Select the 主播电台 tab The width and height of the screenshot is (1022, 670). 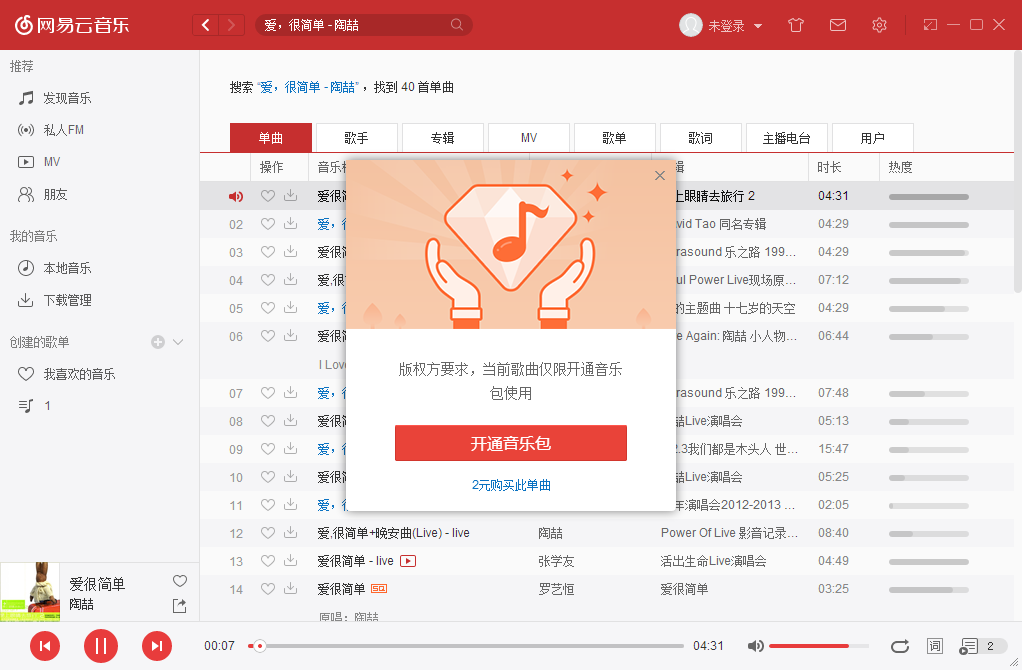(x=787, y=138)
